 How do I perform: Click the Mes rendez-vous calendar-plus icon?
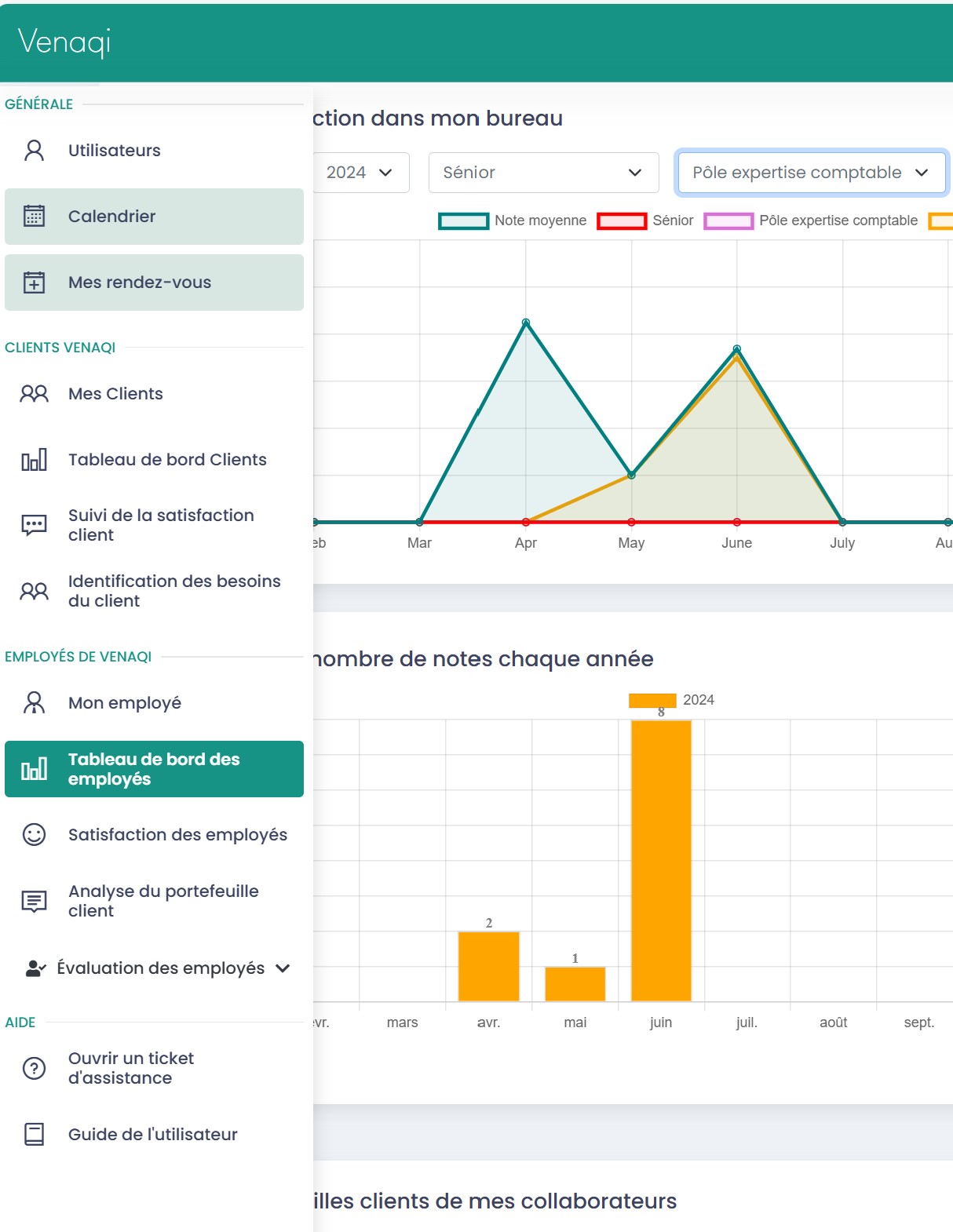click(35, 282)
